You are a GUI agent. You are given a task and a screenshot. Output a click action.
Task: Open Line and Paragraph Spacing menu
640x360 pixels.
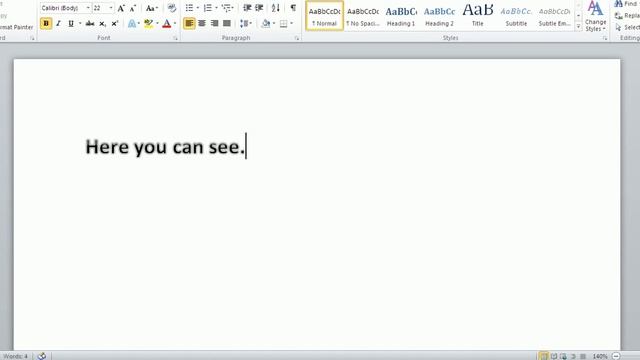[245, 24]
